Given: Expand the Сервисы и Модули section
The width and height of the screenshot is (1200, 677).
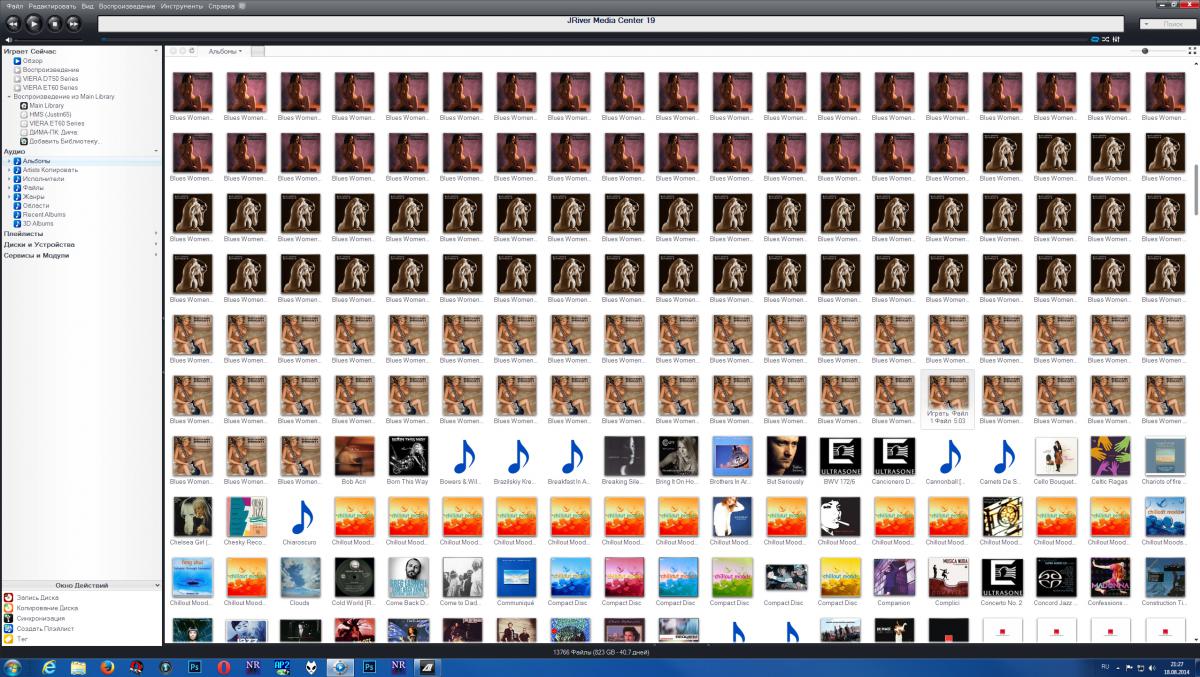Looking at the screenshot, I should pyautogui.click(x=156, y=255).
